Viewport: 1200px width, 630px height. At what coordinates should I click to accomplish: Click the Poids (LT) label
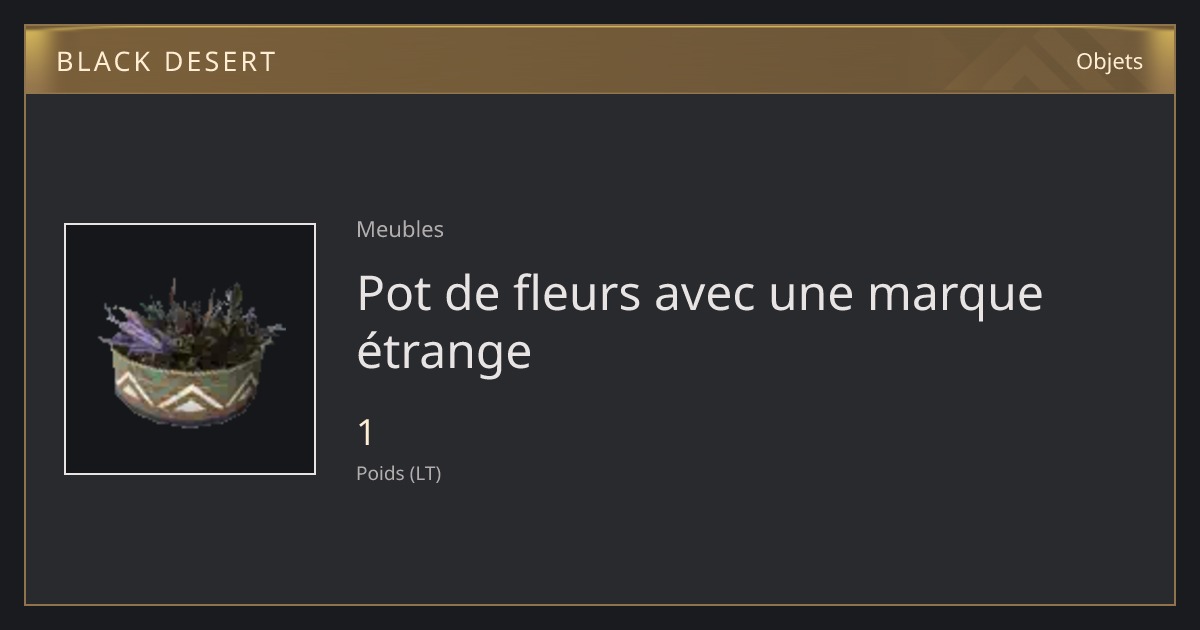point(398,473)
